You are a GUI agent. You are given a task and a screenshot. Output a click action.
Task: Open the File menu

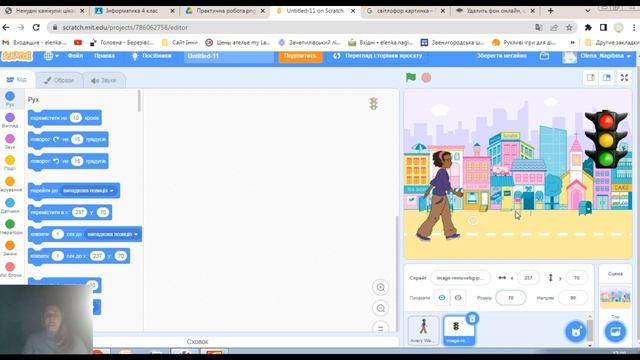75,56
